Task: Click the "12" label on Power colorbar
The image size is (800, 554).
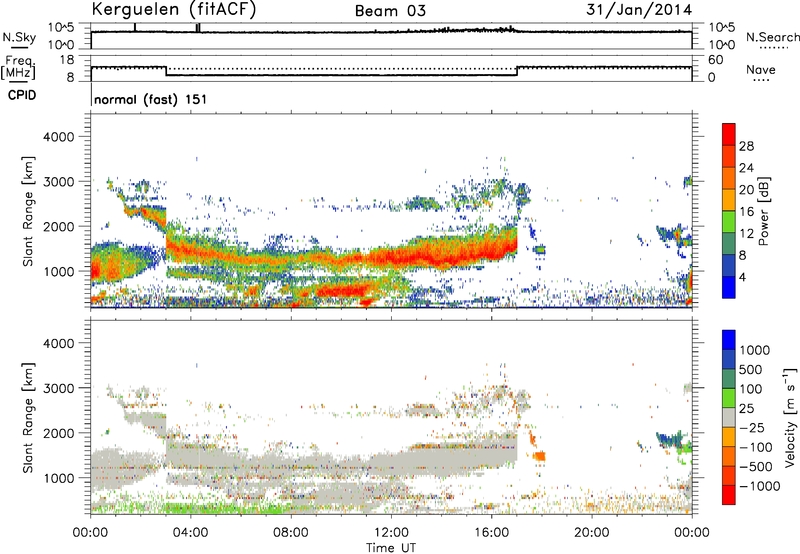Action: (746, 234)
